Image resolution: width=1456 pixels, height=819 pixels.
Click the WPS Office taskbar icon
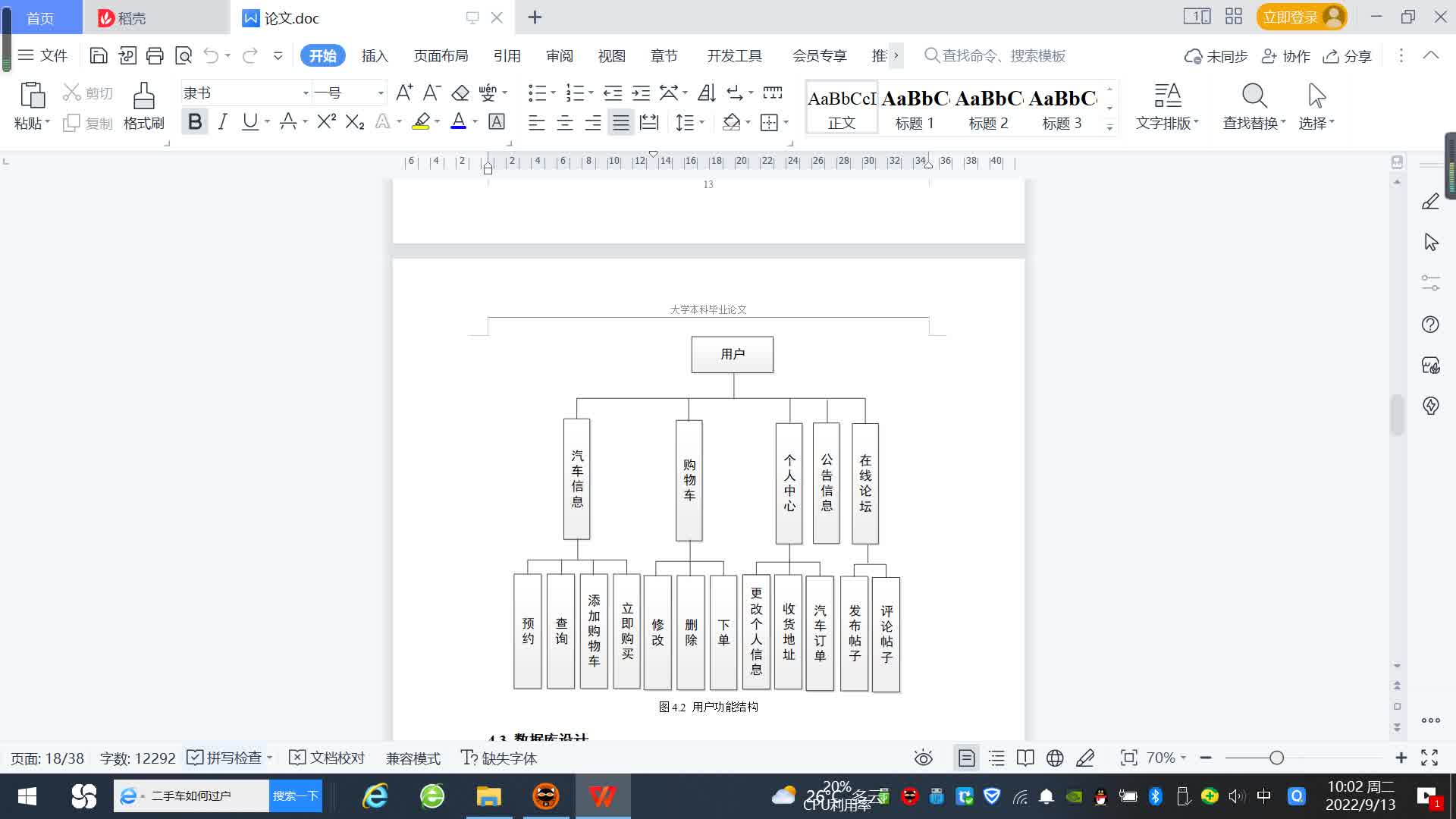tap(602, 795)
